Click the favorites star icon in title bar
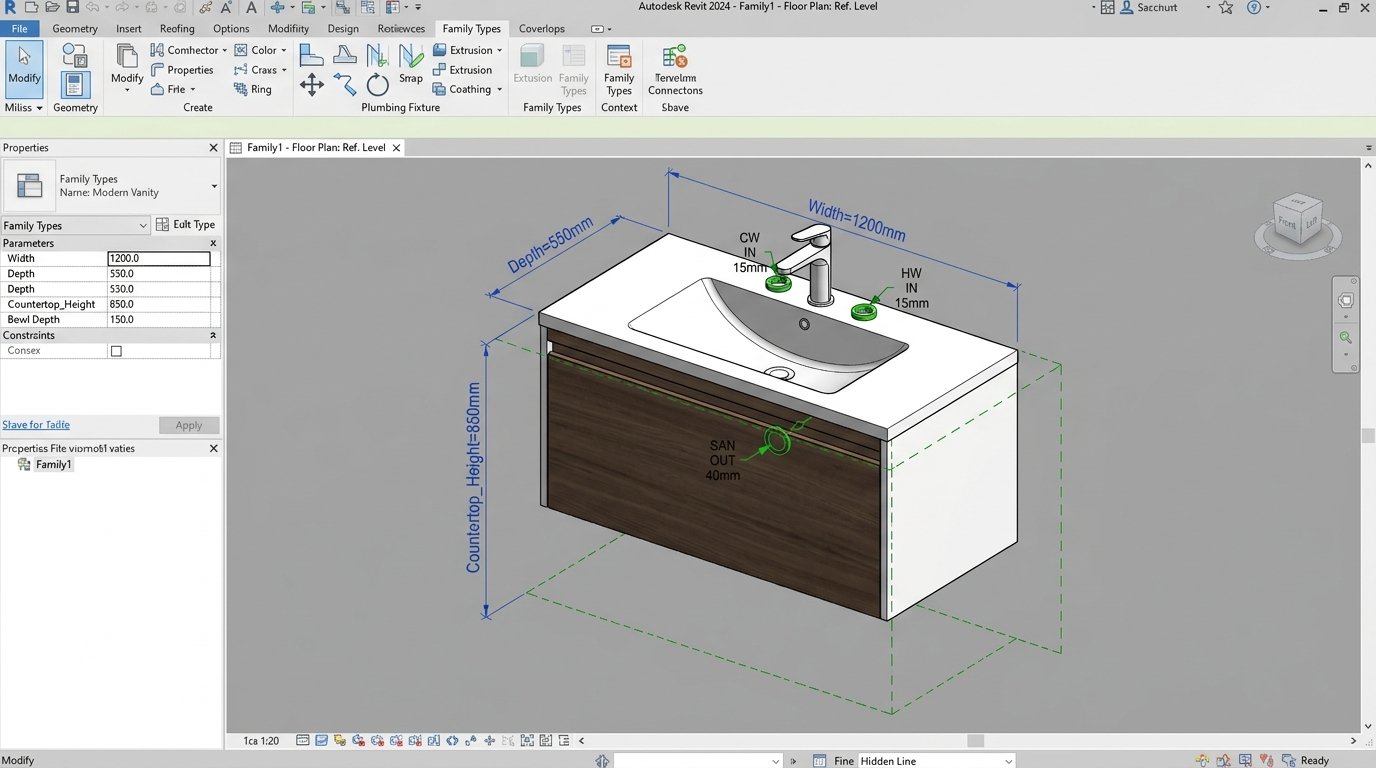 click(x=1226, y=7)
